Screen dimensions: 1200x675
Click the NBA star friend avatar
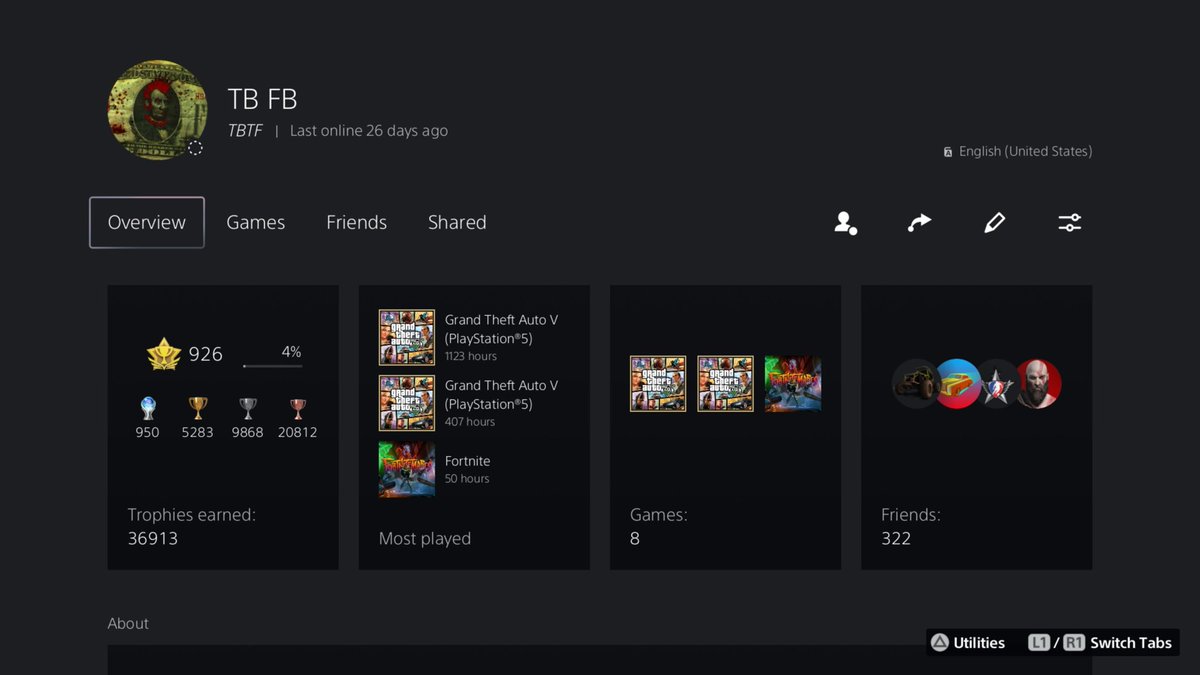coord(998,384)
